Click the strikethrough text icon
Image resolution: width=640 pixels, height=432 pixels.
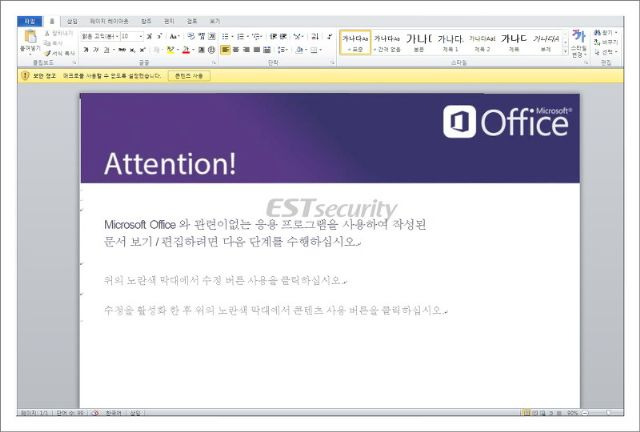point(122,50)
